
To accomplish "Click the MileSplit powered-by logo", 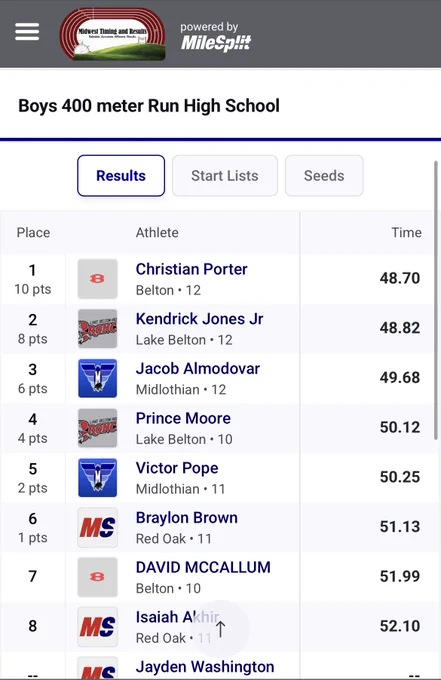I will point(216,36).
